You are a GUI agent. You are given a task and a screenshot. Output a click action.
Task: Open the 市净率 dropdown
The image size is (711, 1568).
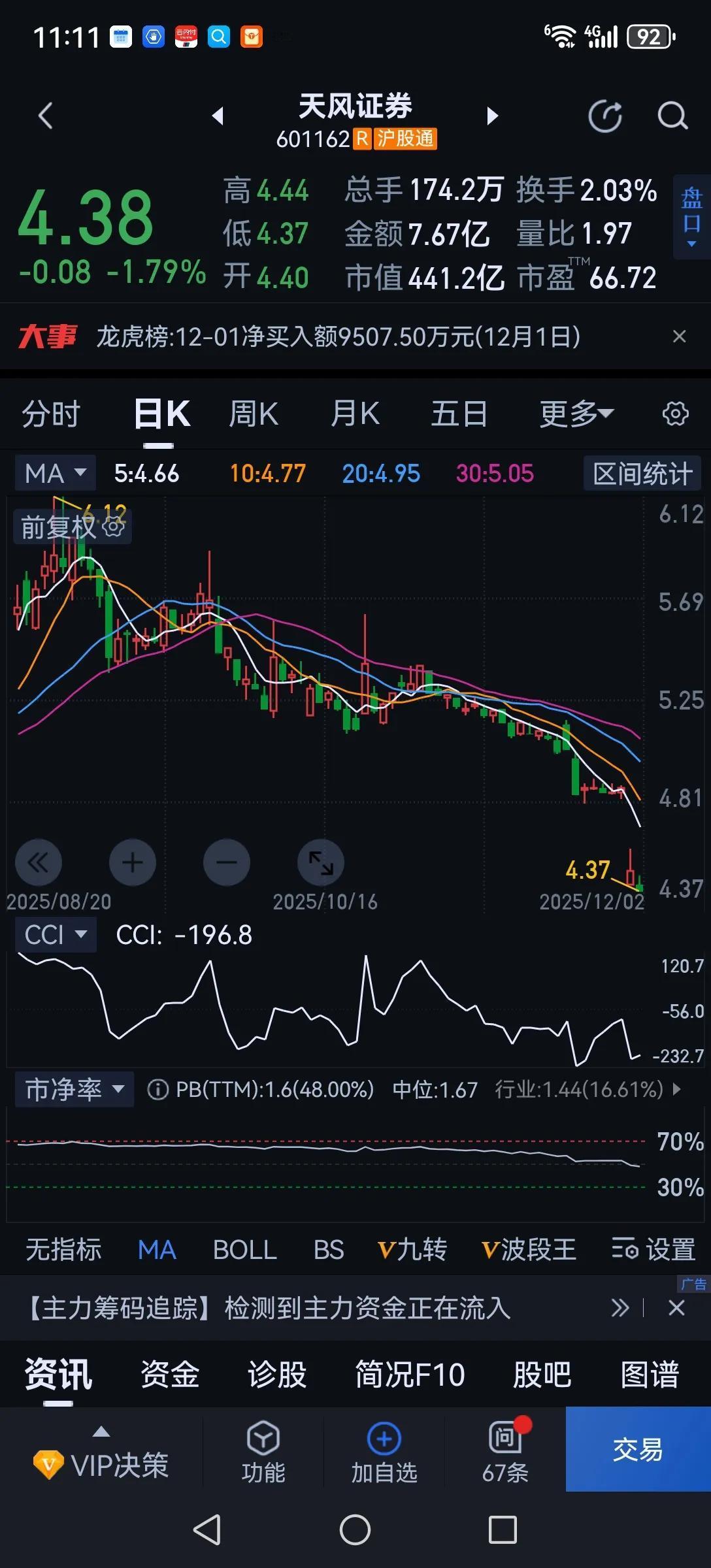[x=74, y=1089]
